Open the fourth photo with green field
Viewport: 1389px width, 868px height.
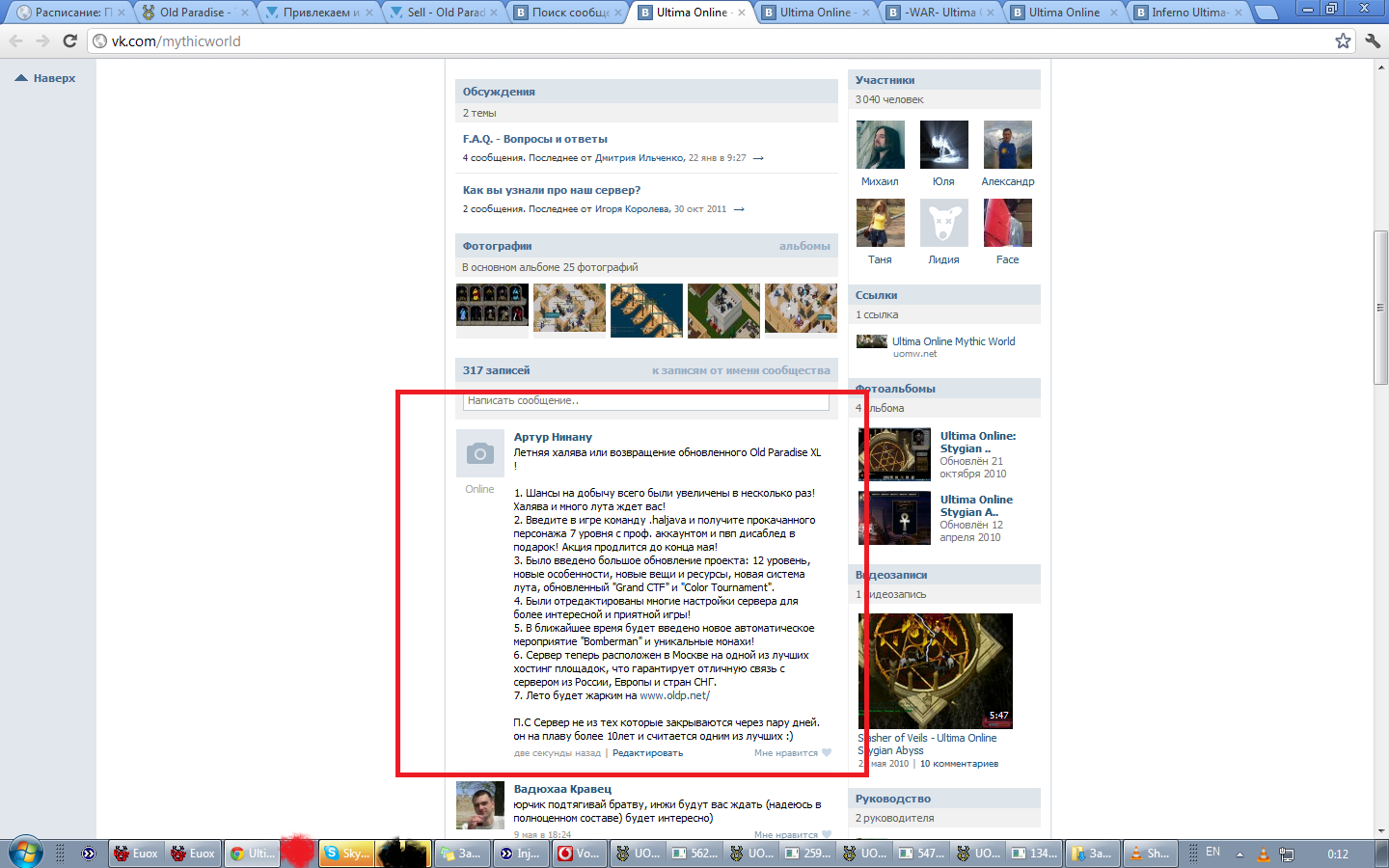click(x=723, y=310)
